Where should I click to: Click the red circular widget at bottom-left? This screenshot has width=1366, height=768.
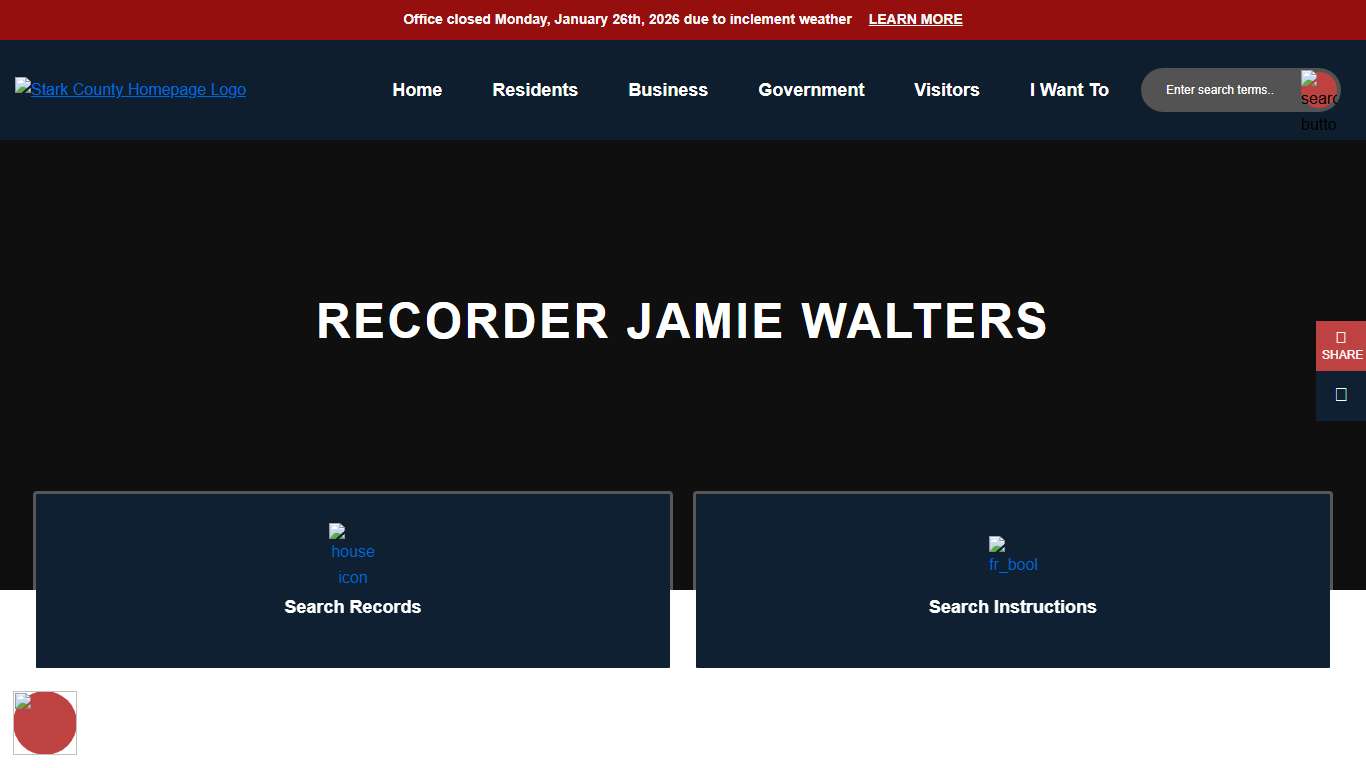click(45, 723)
